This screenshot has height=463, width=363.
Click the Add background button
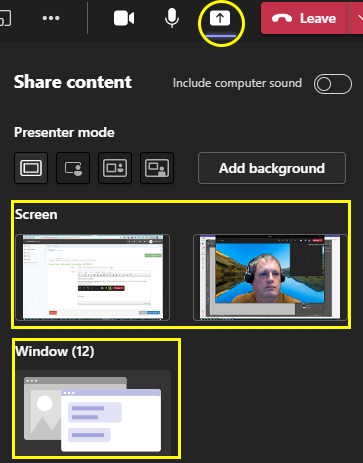272,168
